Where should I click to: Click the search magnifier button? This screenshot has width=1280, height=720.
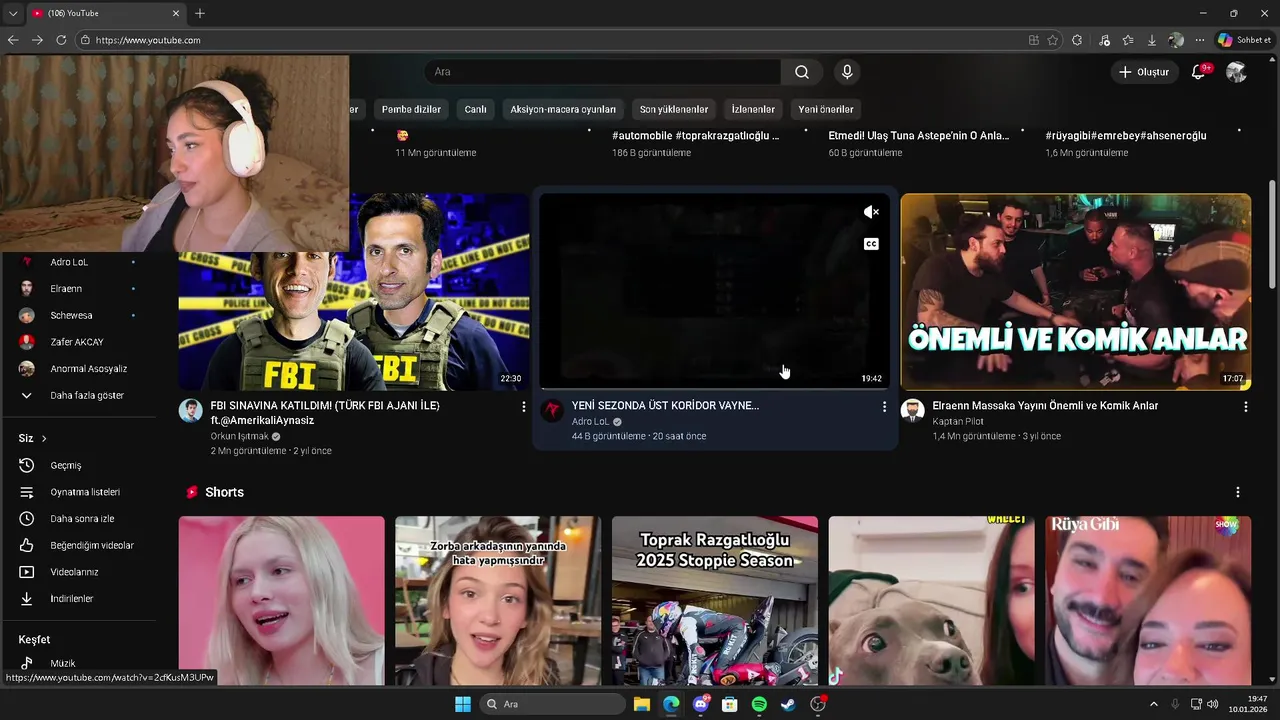tap(802, 72)
